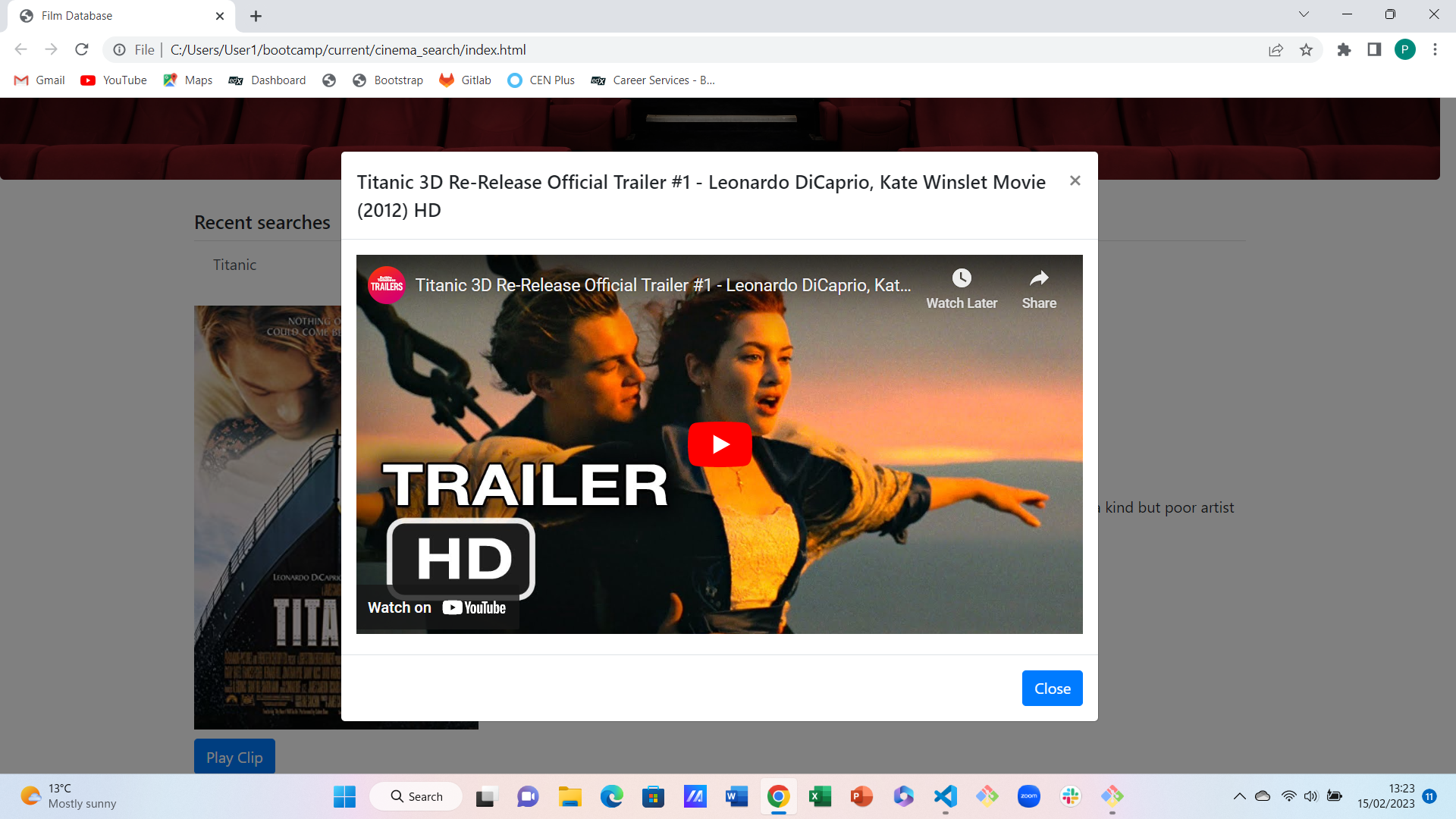The image size is (1456, 819).
Task: Open Chrome three-dot menu
Action: coord(1435,50)
